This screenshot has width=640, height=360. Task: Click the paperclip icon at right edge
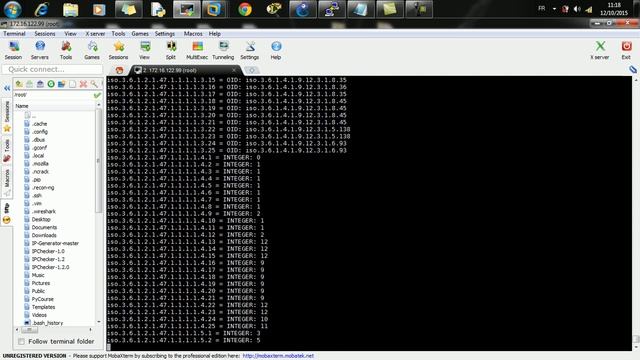click(633, 69)
